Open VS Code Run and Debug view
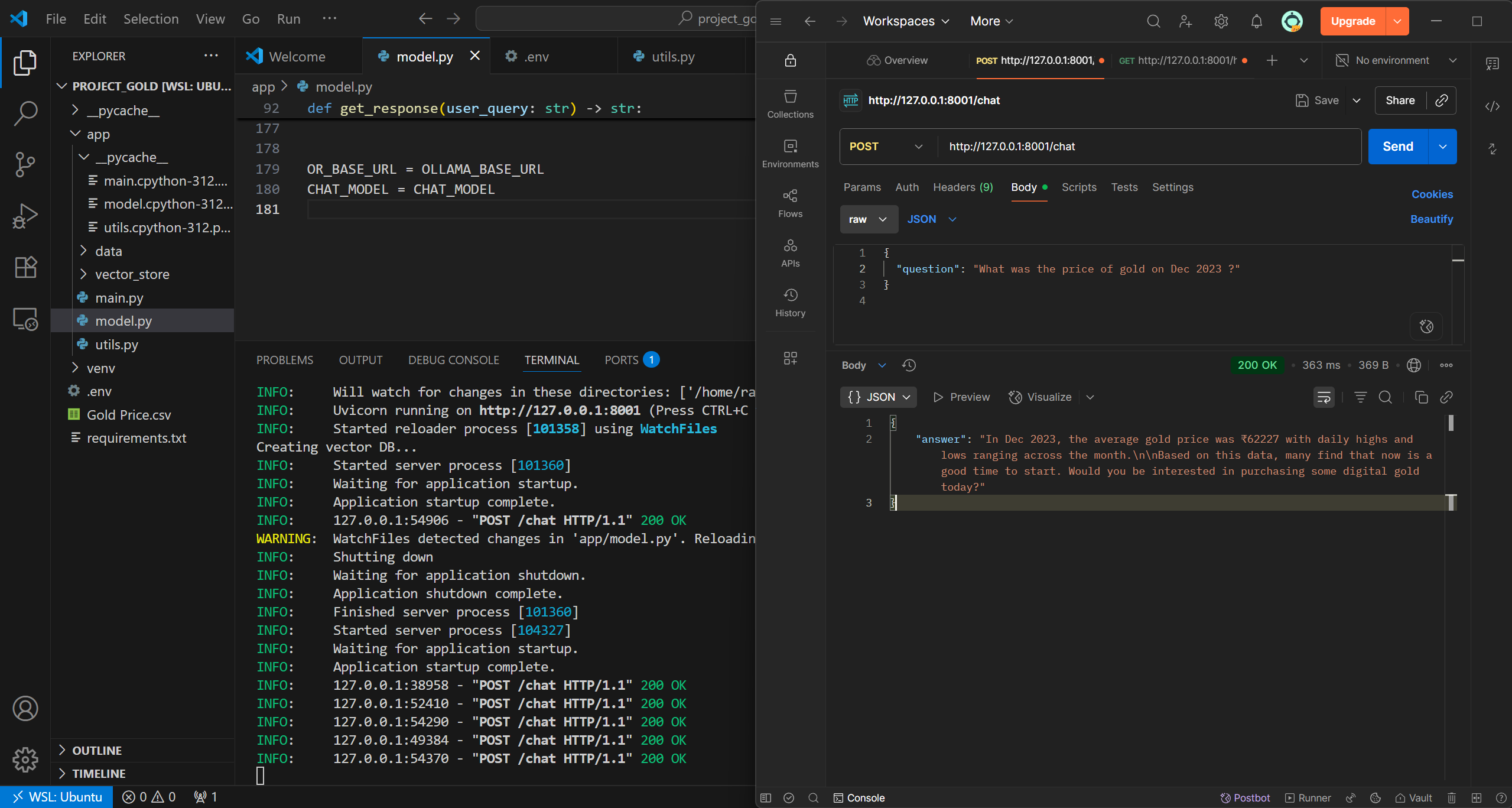 (25, 216)
